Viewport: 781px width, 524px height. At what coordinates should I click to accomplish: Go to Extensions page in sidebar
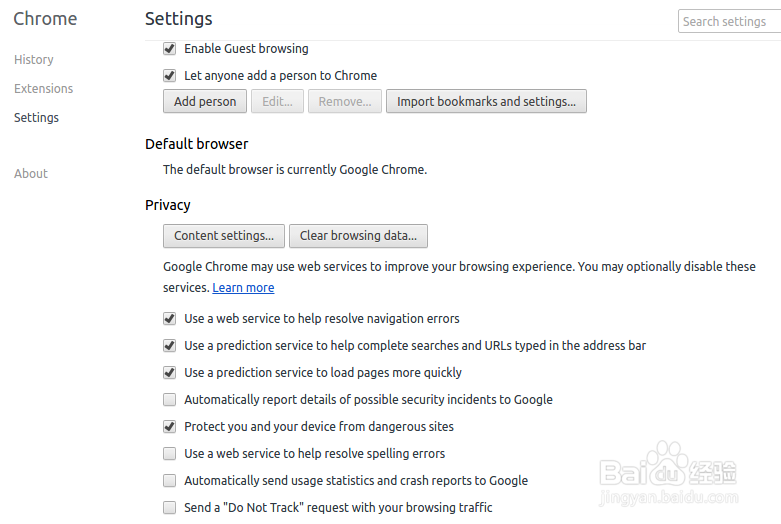(43, 88)
